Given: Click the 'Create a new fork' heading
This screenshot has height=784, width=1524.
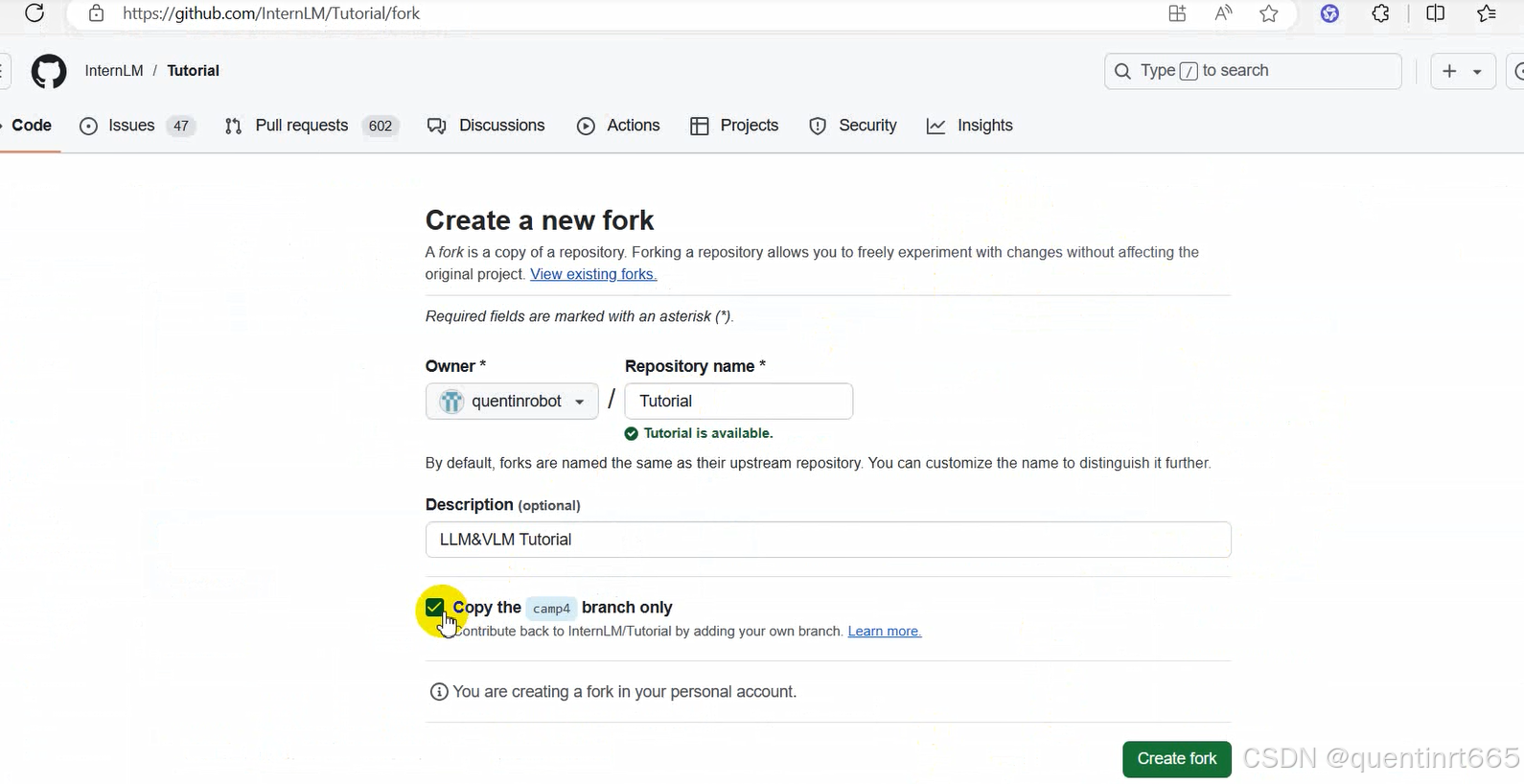Looking at the screenshot, I should 540,220.
